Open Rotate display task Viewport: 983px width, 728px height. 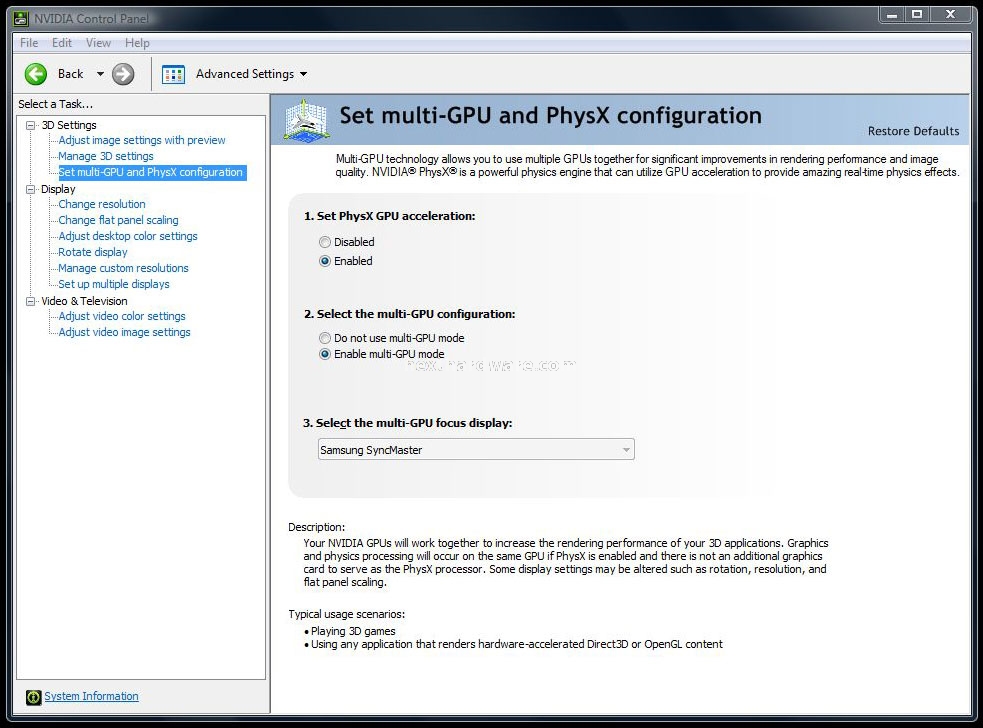[93, 252]
